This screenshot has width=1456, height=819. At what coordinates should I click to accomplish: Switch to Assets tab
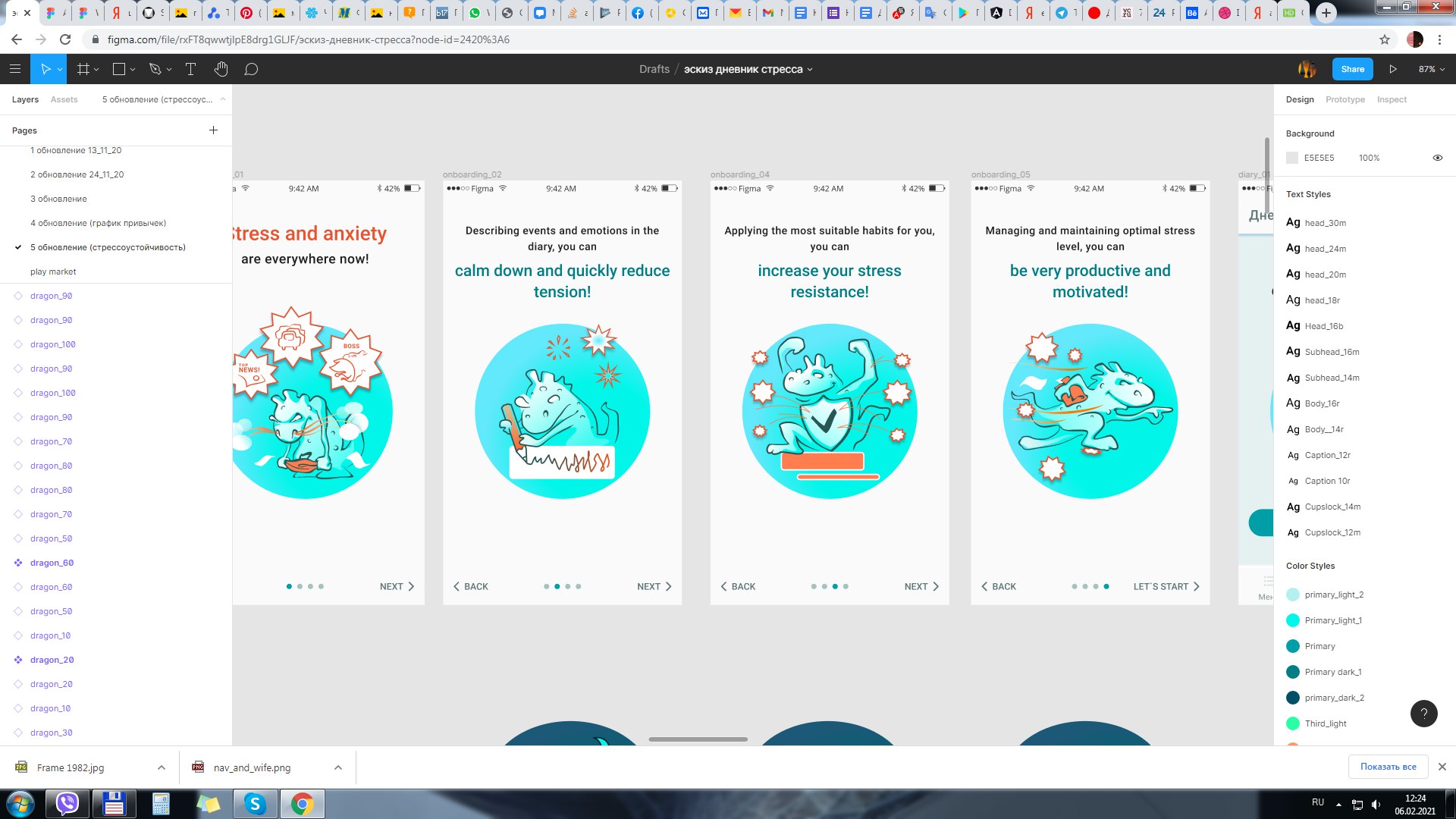(x=64, y=99)
